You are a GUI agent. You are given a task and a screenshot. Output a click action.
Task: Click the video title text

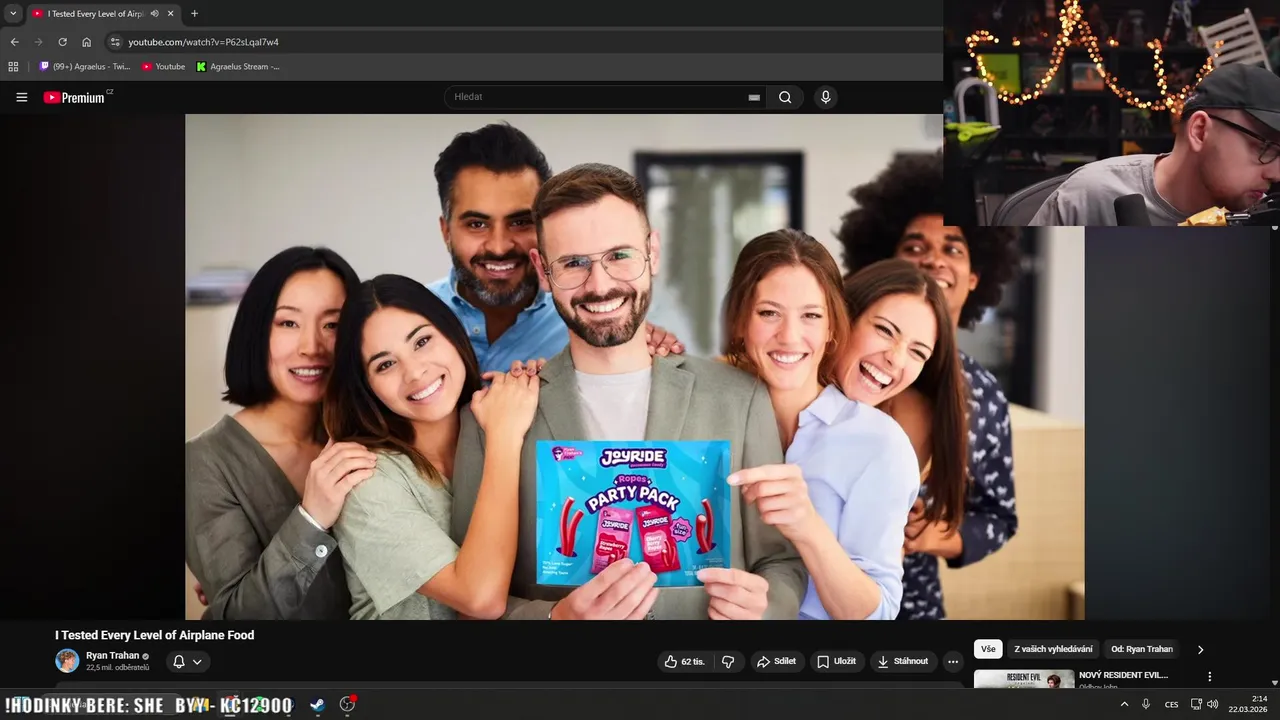(155, 635)
